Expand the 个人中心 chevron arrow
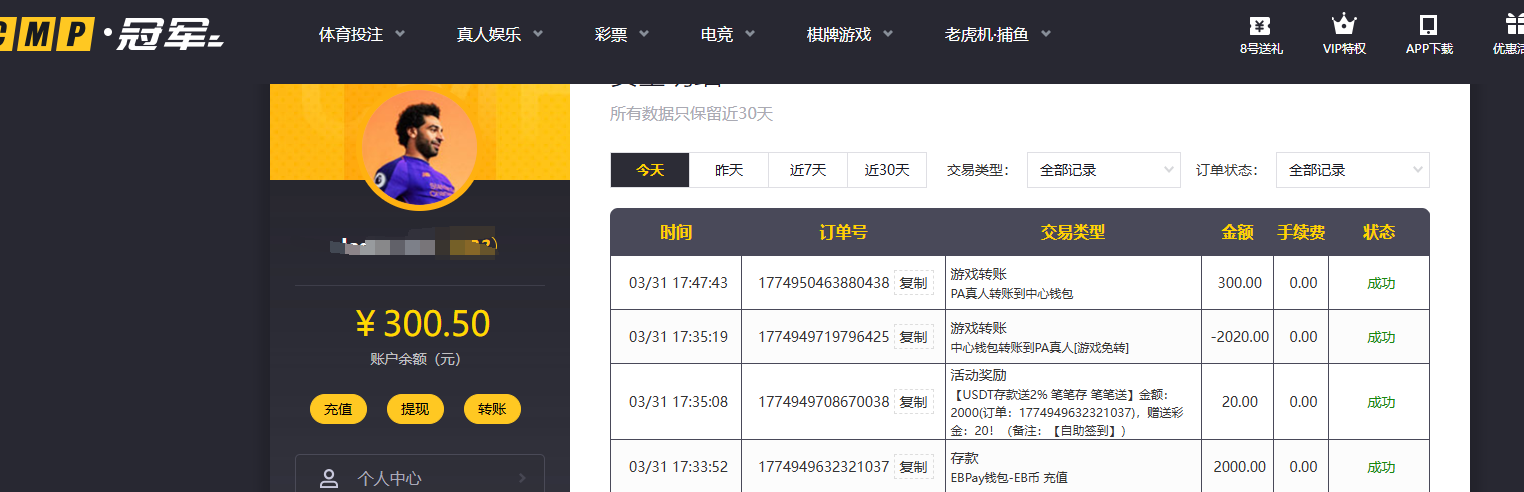1524x492 pixels. click(x=522, y=478)
